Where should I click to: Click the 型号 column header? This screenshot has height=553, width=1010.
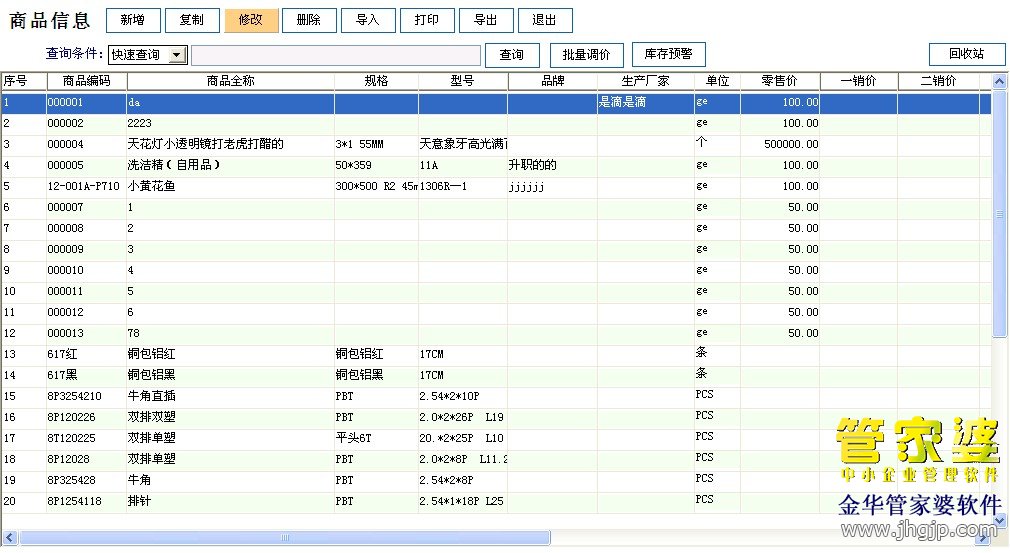[463, 81]
